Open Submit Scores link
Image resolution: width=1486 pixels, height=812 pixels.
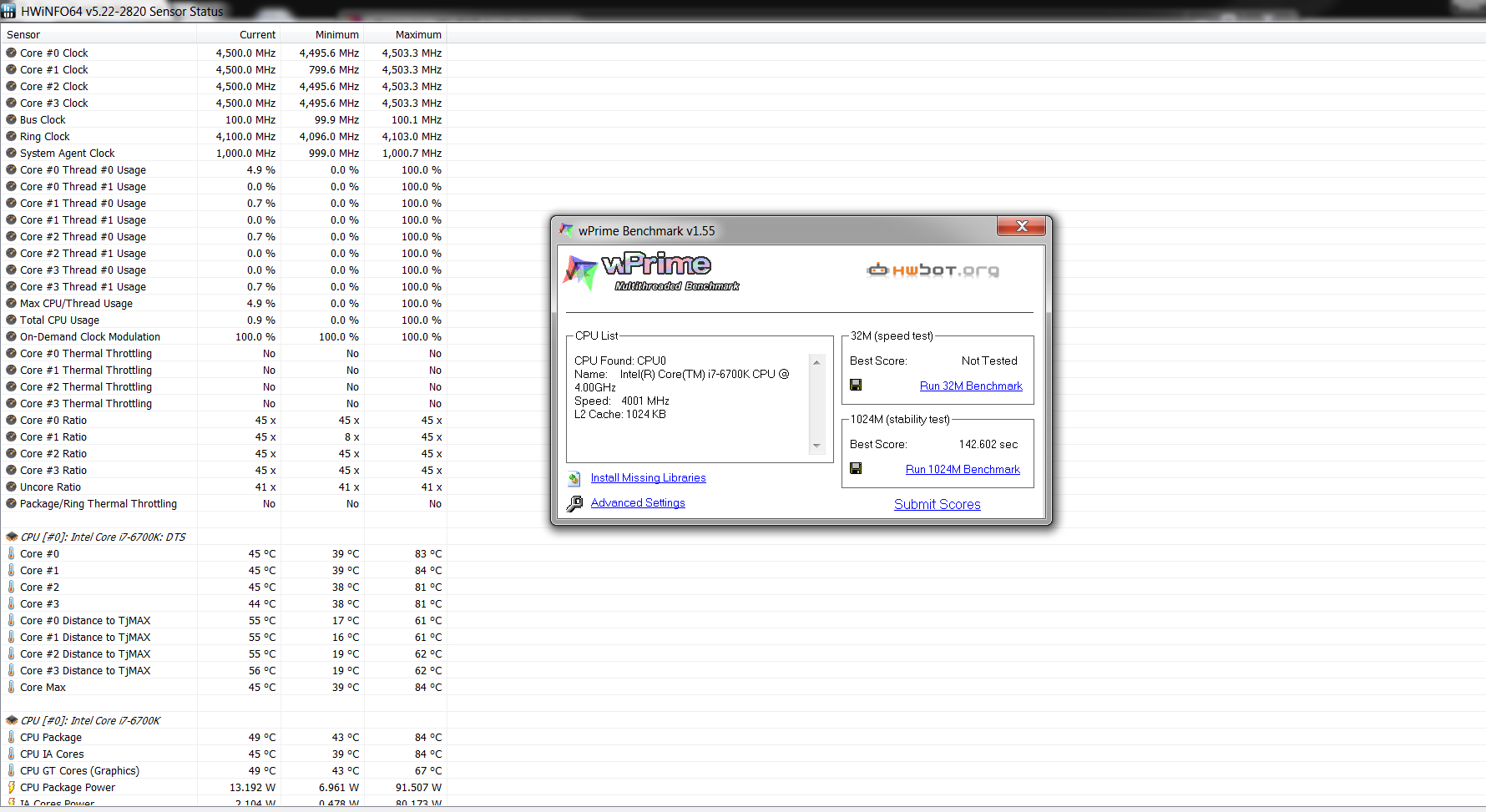[937, 504]
